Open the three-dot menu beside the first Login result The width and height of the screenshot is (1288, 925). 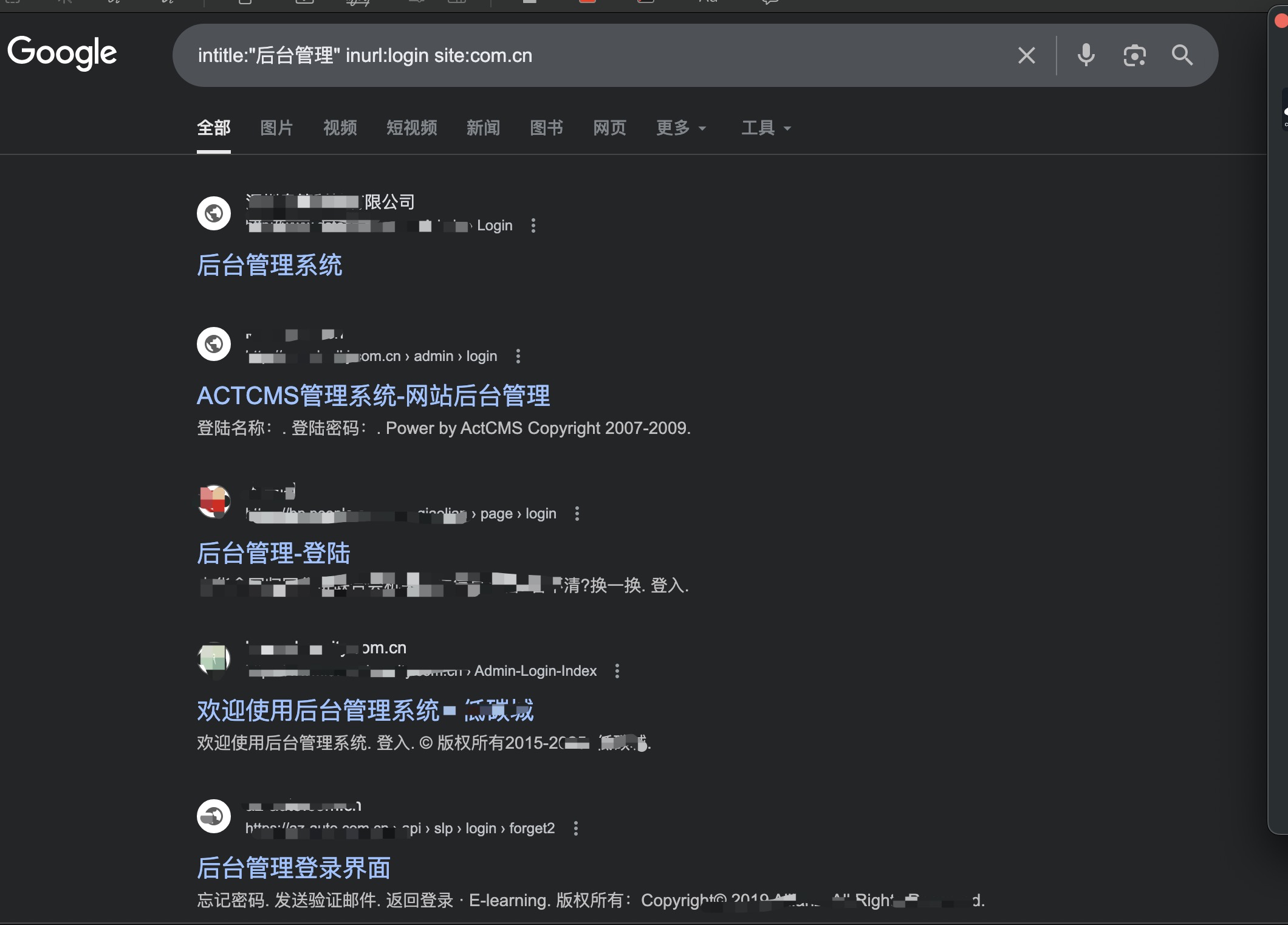[x=533, y=225]
